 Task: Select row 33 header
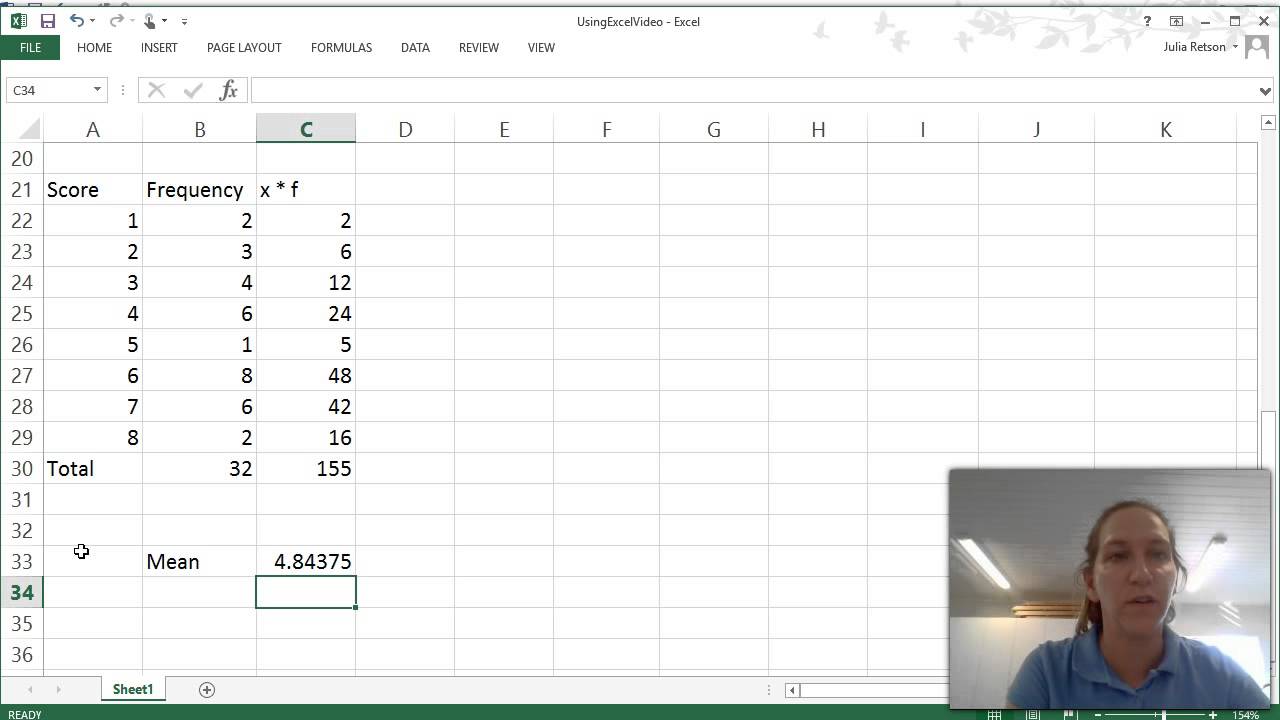pos(21,562)
